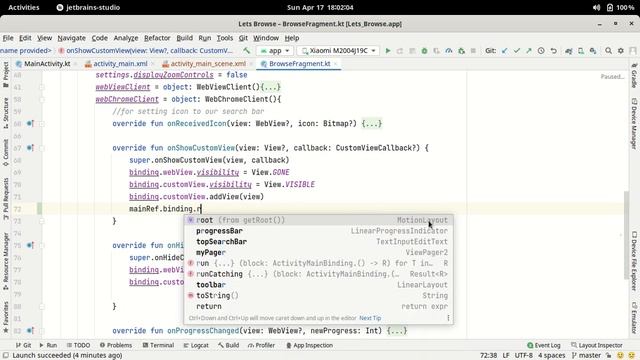
Task: Open the Pull Requests tool window
Action: point(6,198)
